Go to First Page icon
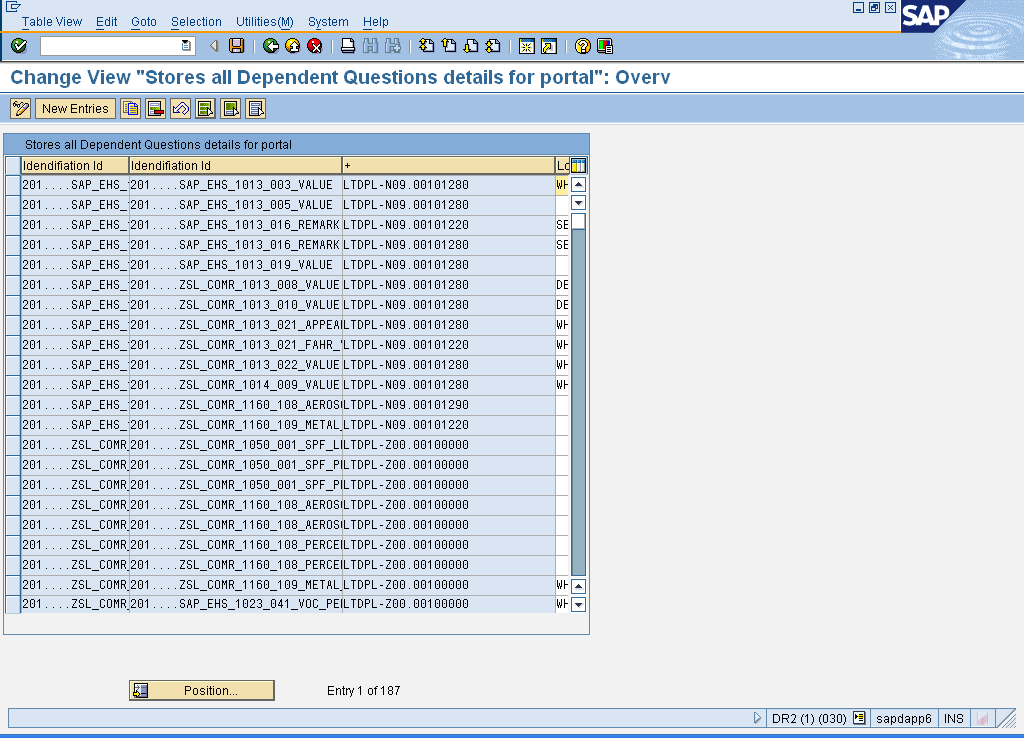The image size is (1024, 738). (x=426, y=46)
